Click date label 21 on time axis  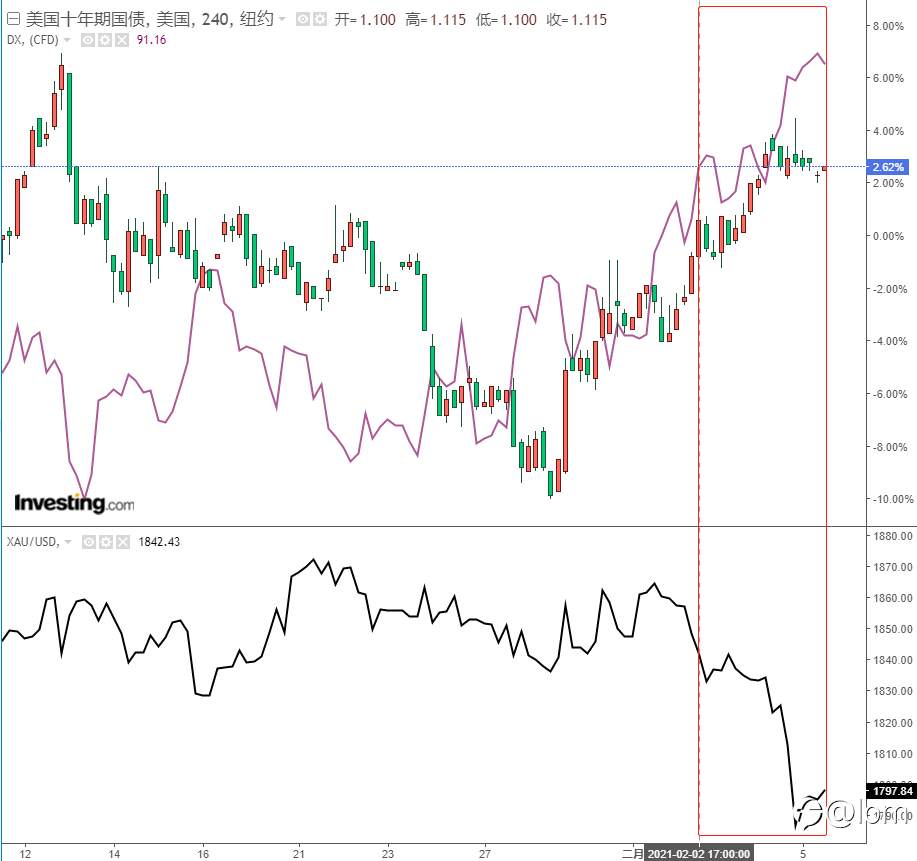pyautogui.click(x=299, y=854)
